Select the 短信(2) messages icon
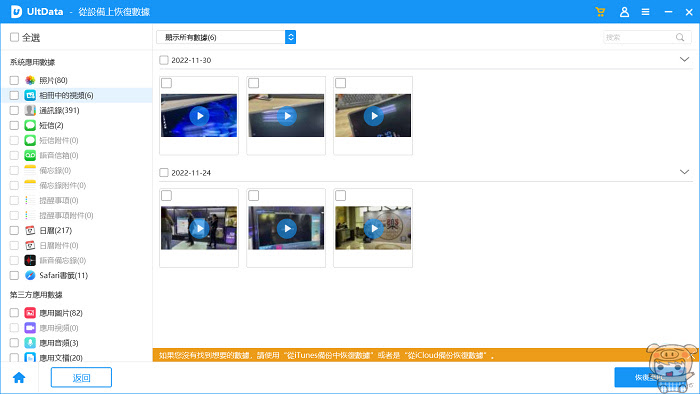 point(30,125)
